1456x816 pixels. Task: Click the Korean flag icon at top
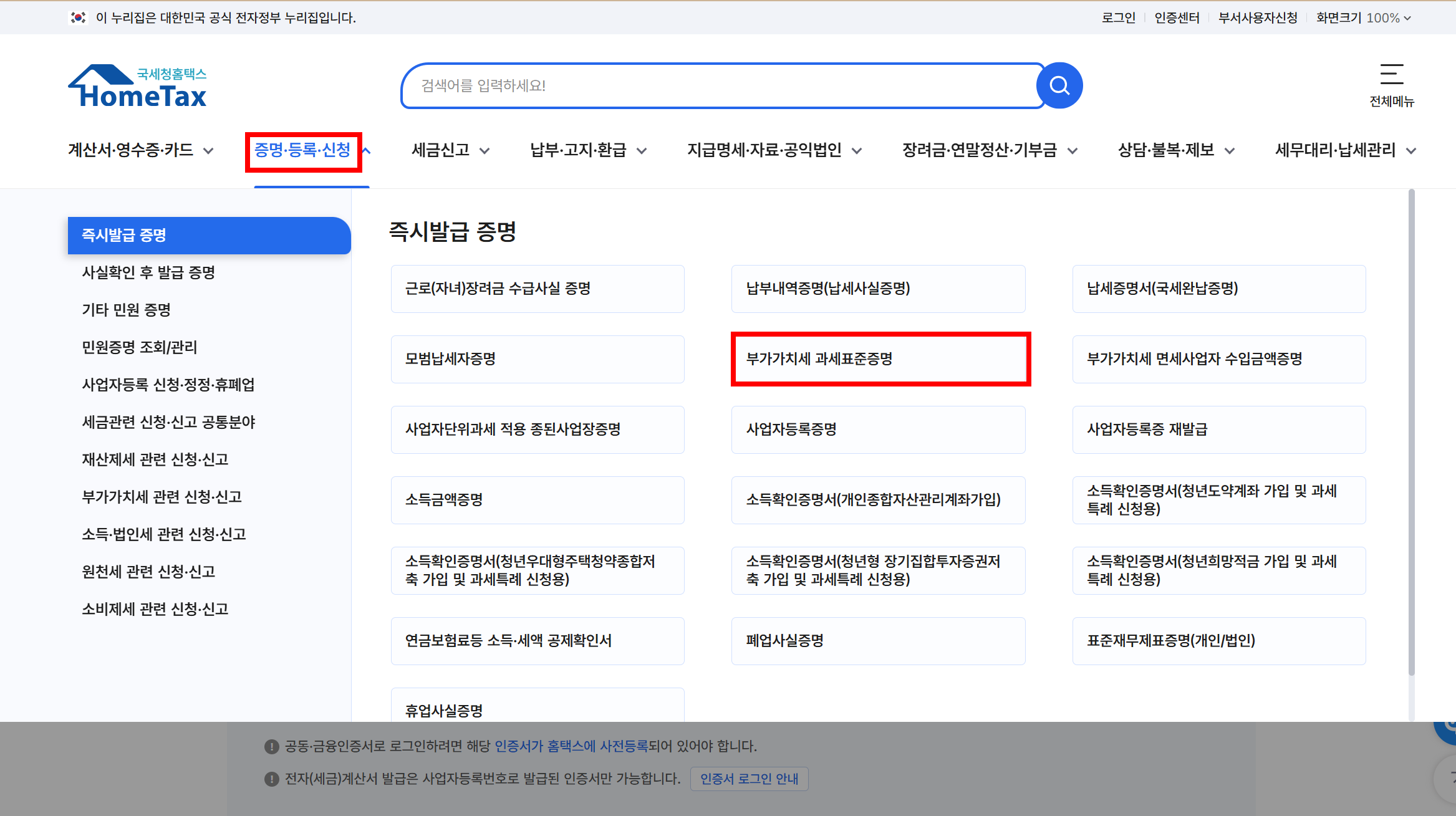pyautogui.click(x=78, y=17)
